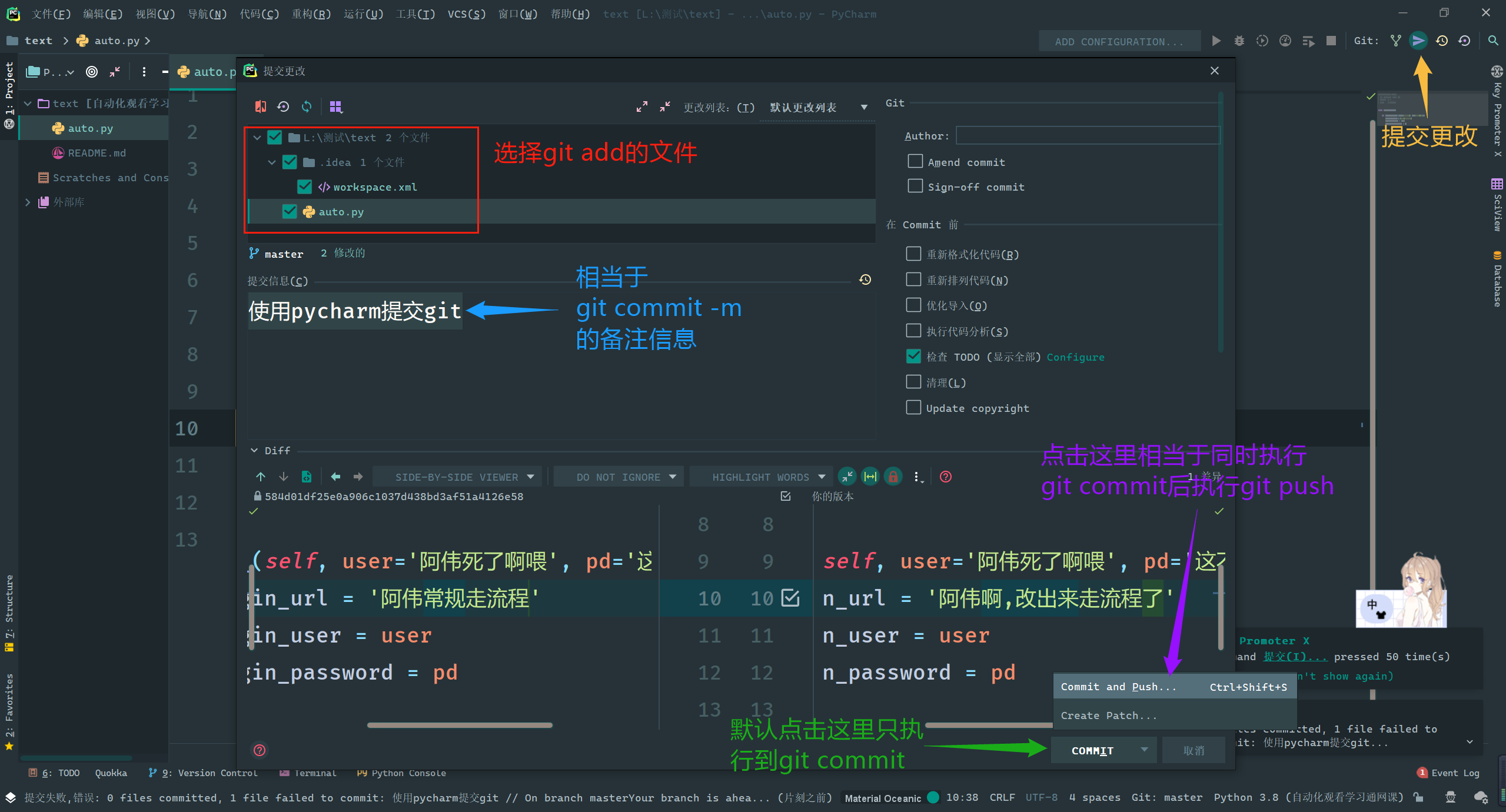Enable the Amend commit checkbox
This screenshot has height=812, width=1506.
(x=915, y=161)
